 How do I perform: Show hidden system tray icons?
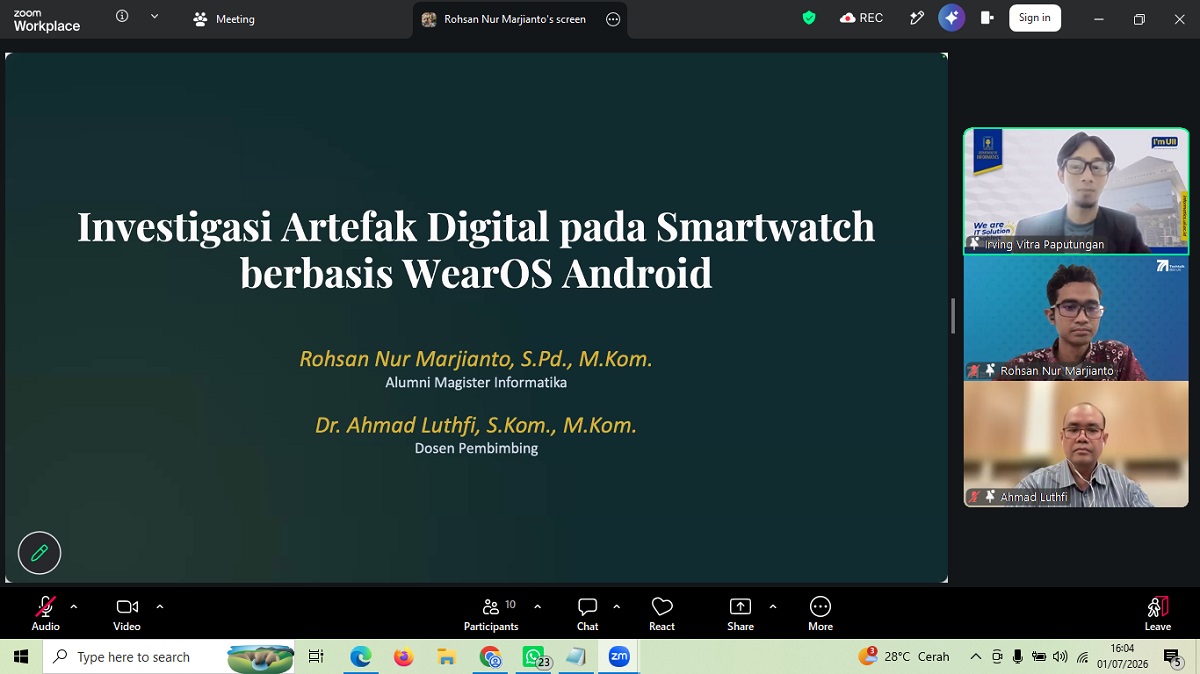976,657
